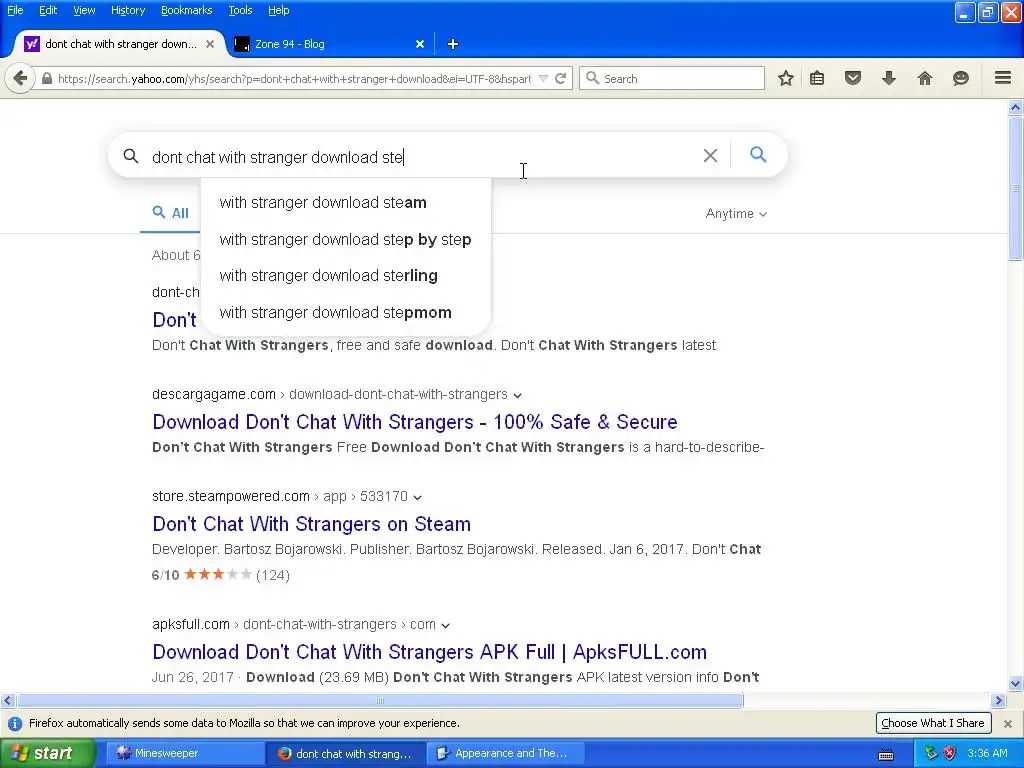Click the URL address bar
The height and width of the screenshot is (768, 1024).
click(x=294, y=78)
